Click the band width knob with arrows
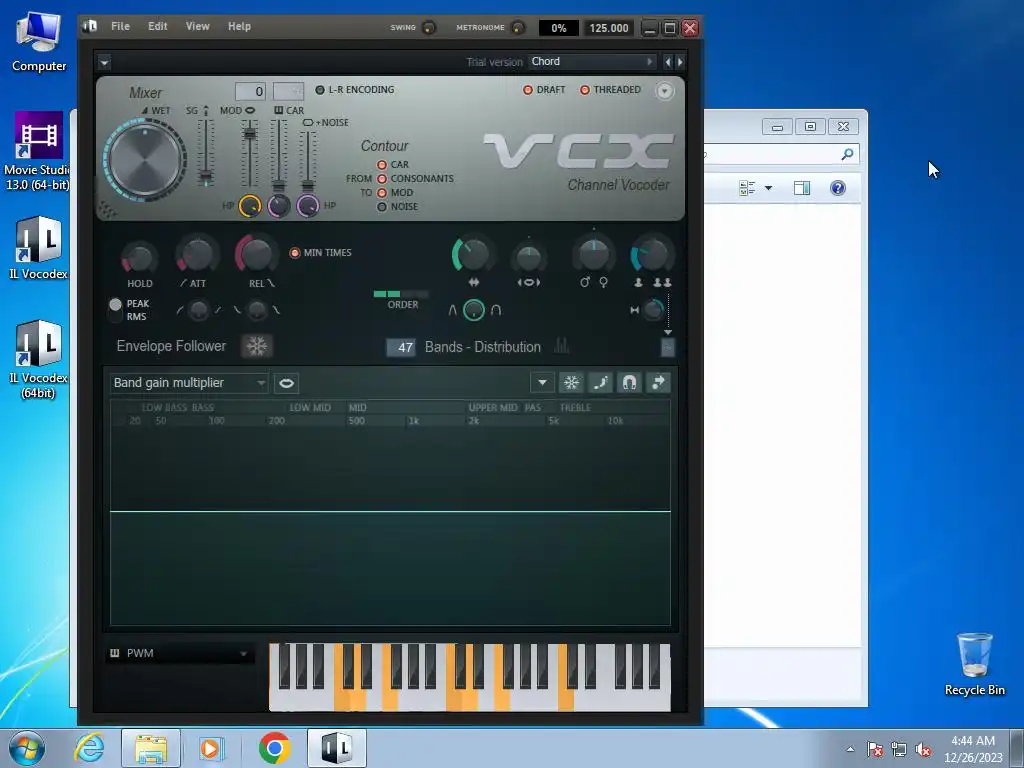Screen dimensions: 1024x768 (473, 255)
